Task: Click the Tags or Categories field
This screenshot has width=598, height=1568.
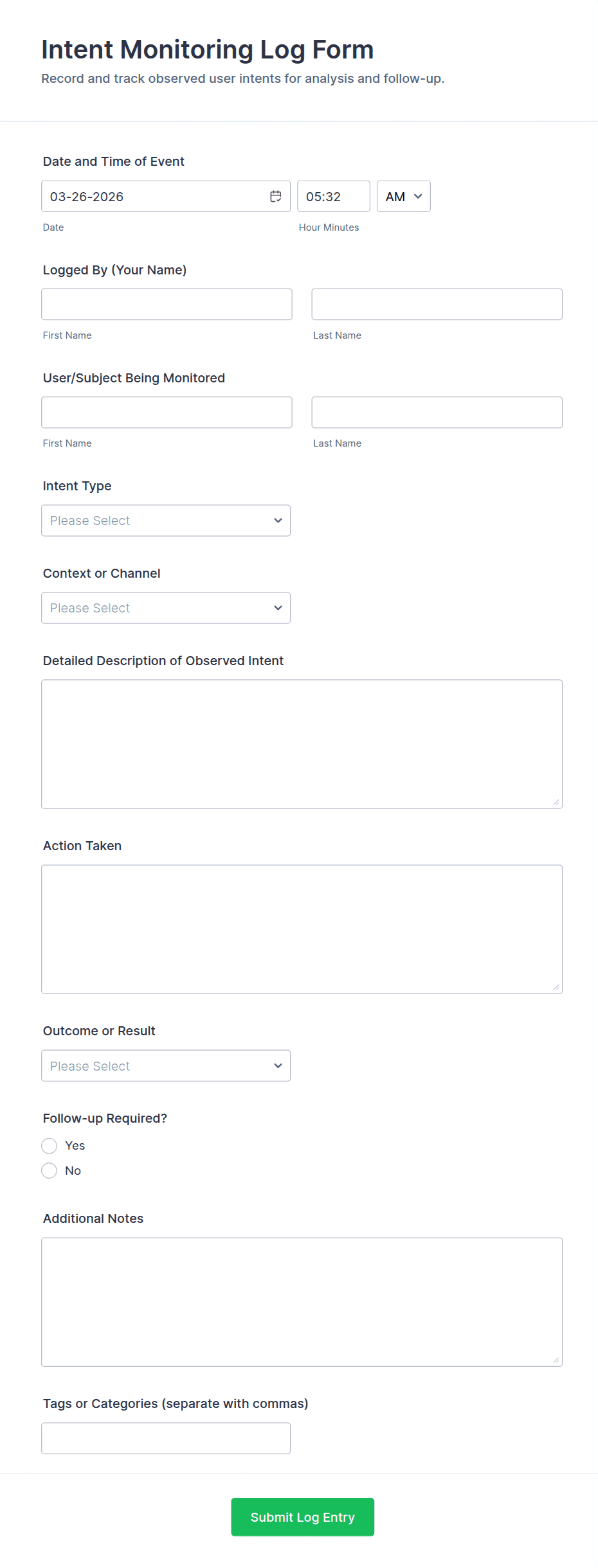Action: point(166,1438)
